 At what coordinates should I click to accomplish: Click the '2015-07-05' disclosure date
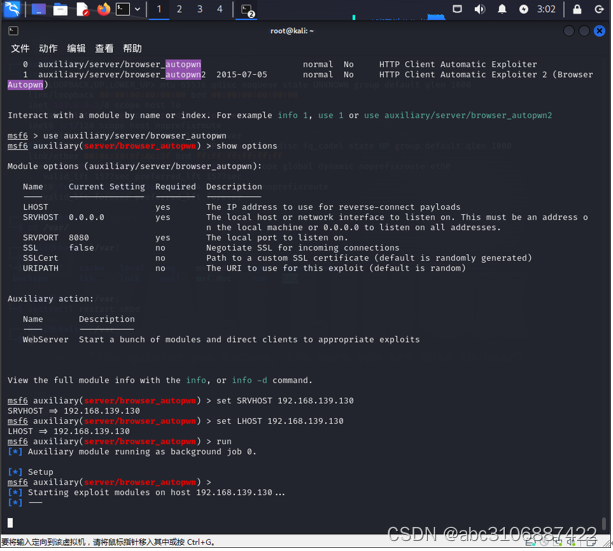(242, 75)
